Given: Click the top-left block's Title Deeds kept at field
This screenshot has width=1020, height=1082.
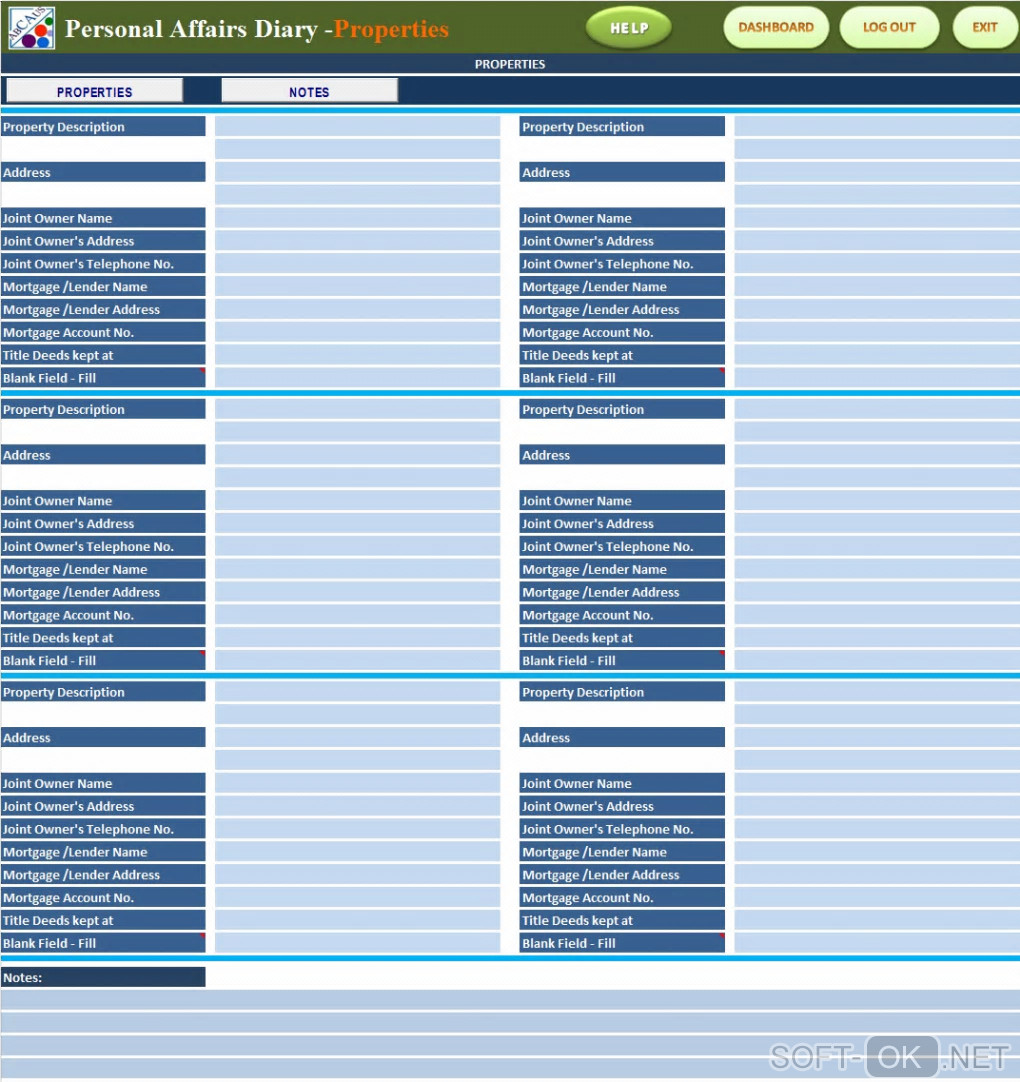Looking at the screenshot, I should 357,355.
